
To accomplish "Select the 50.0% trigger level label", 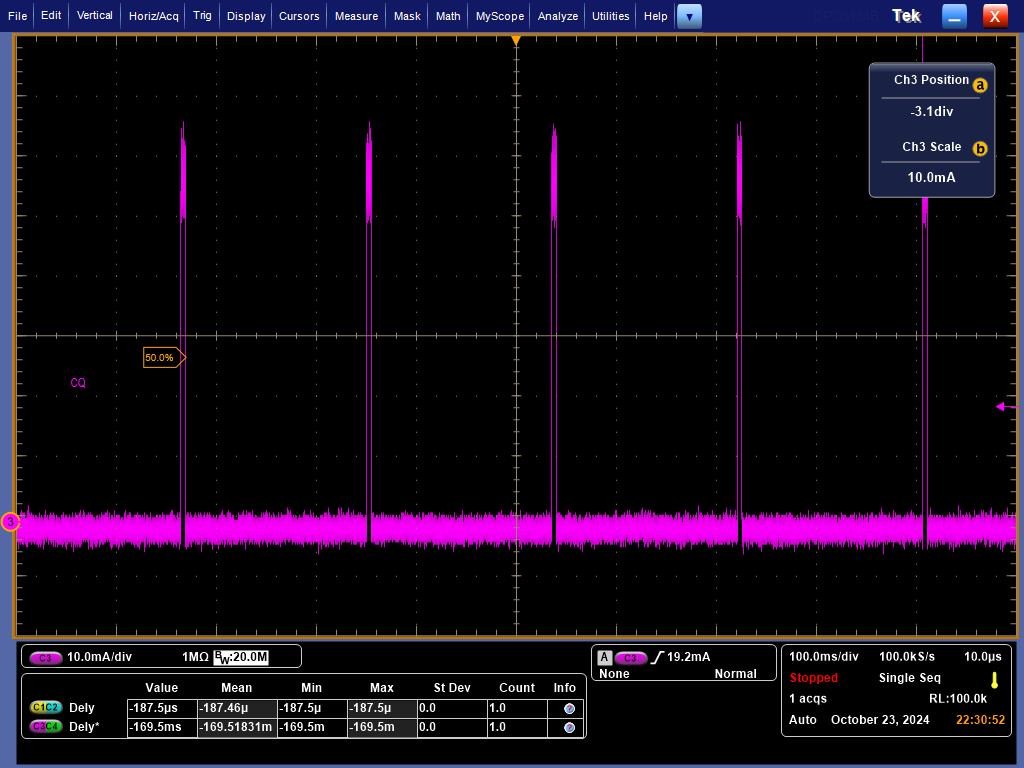I will point(162,357).
